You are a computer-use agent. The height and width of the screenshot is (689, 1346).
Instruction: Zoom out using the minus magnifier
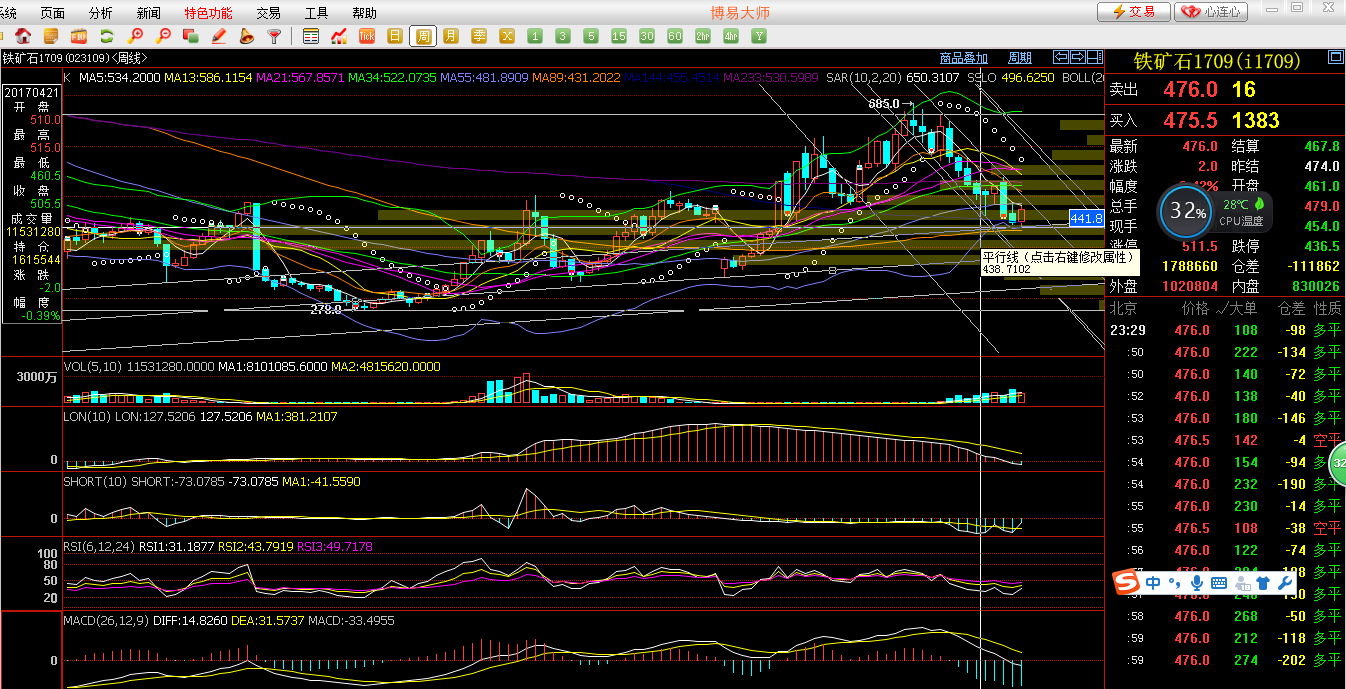coord(163,36)
